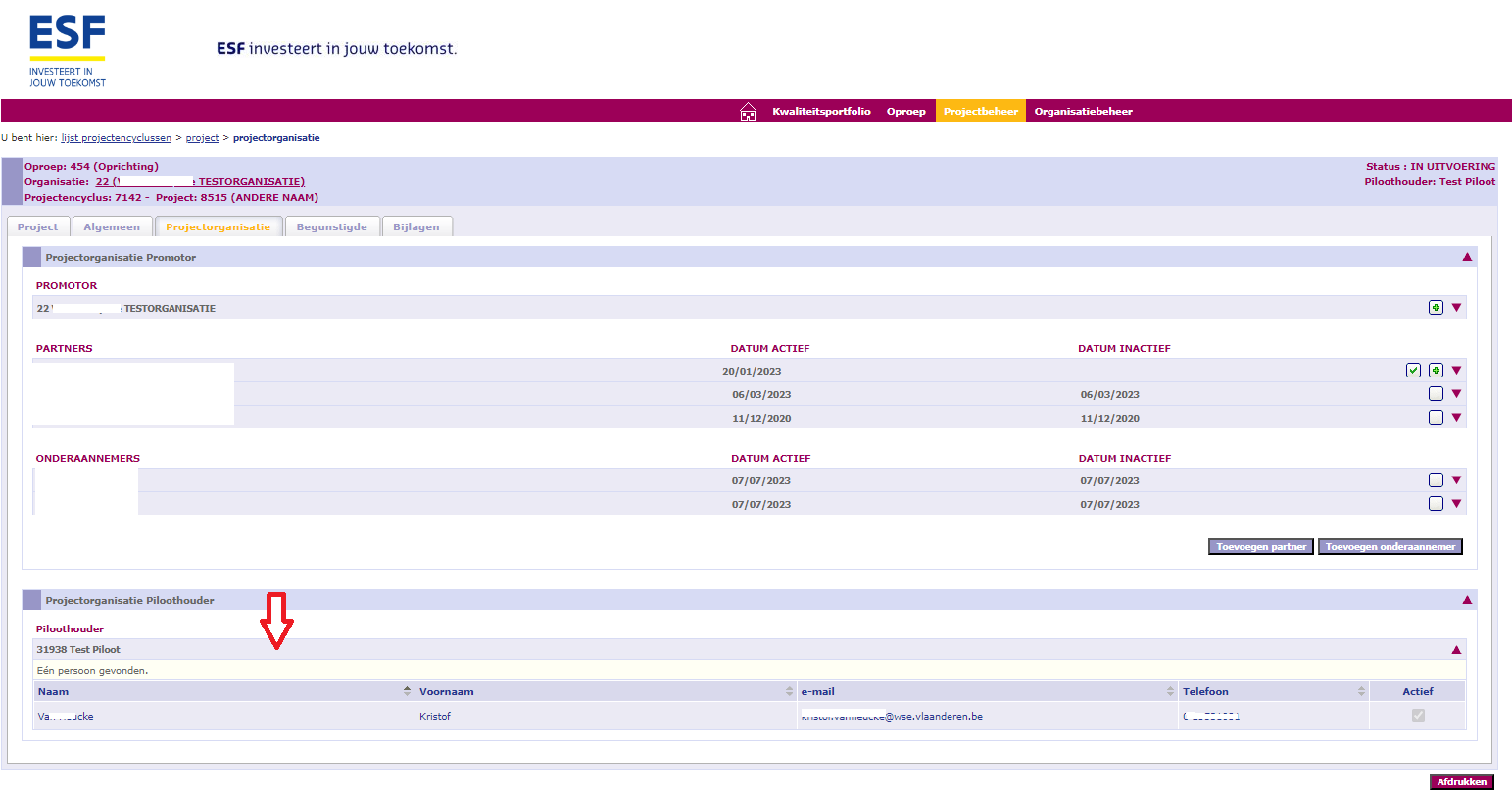Switch to Begunstigde tab
This screenshot has height=804, width=1512.
coord(332,227)
